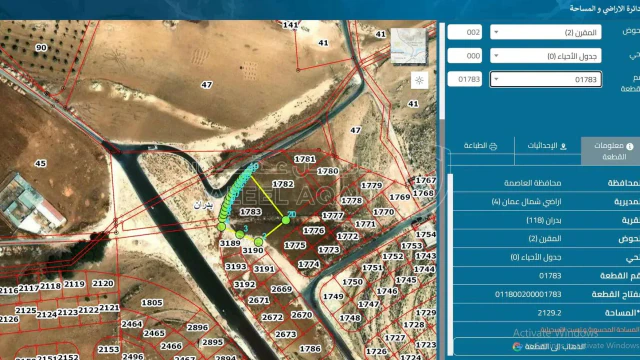The height and width of the screenshot is (360, 640).
Task: Click parcel label 1782 on the map
Action: tap(283, 184)
